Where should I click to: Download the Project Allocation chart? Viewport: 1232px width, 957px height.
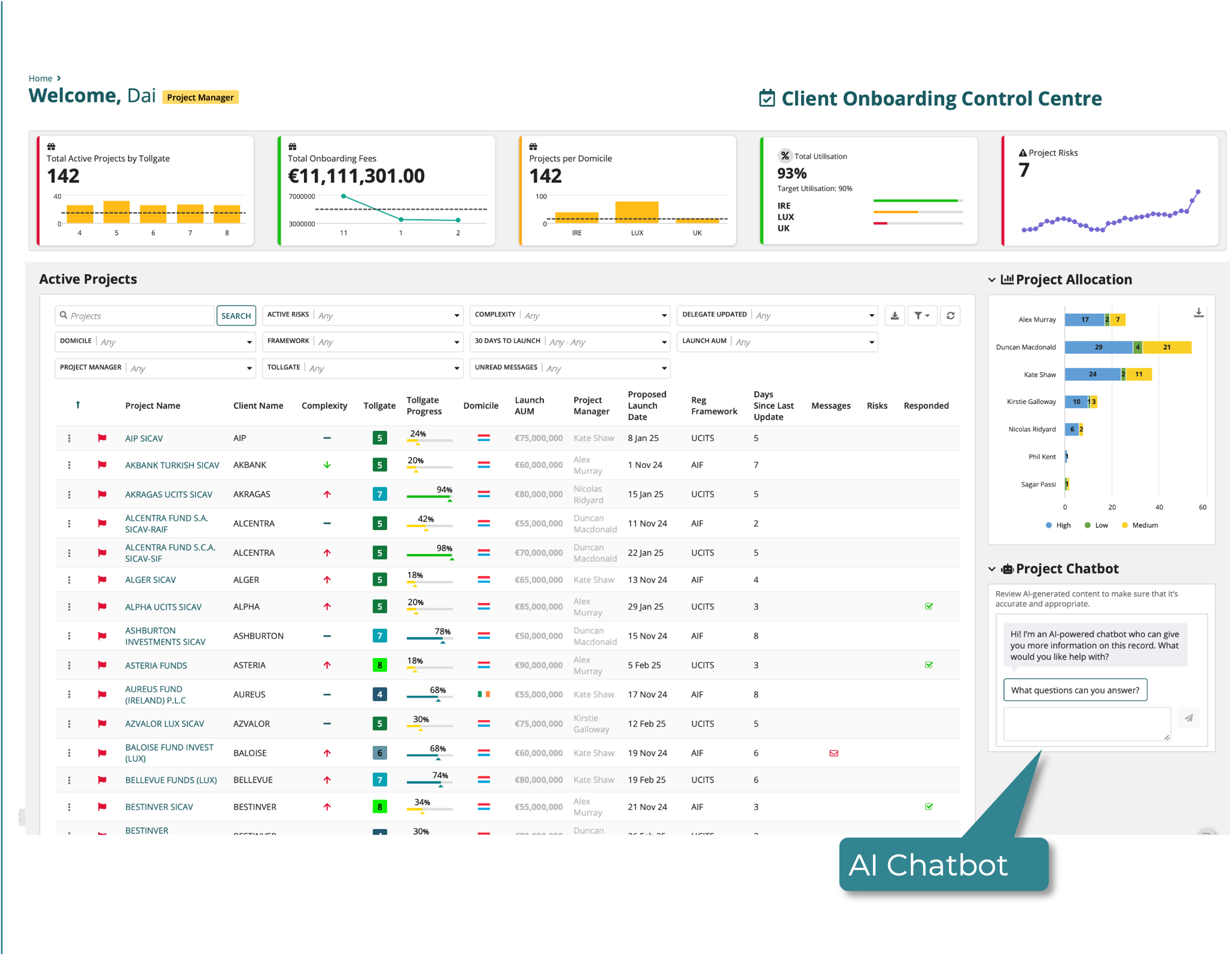(1197, 312)
